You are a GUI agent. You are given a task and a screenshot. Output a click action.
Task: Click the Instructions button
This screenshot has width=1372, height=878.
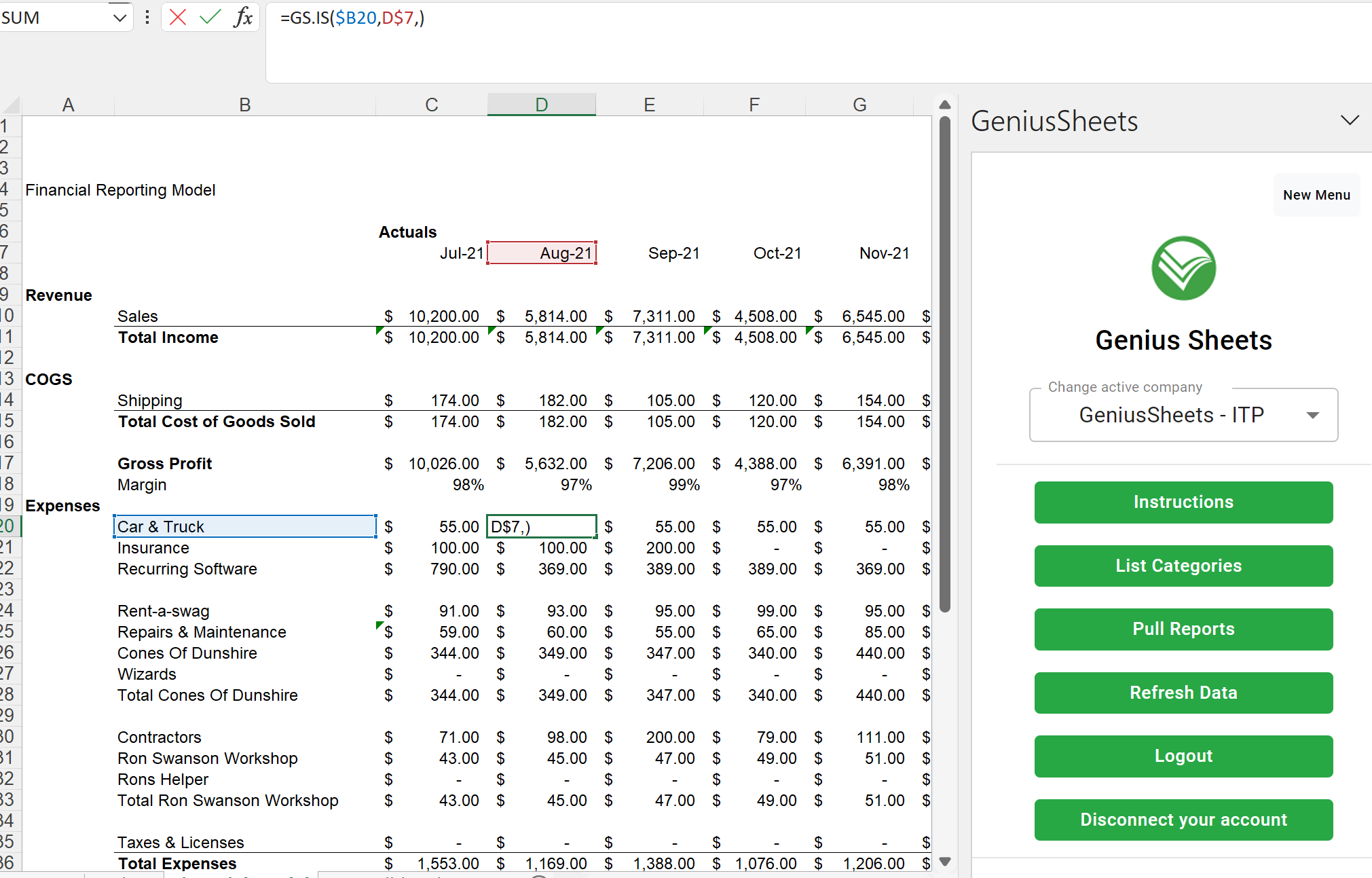click(1183, 502)
